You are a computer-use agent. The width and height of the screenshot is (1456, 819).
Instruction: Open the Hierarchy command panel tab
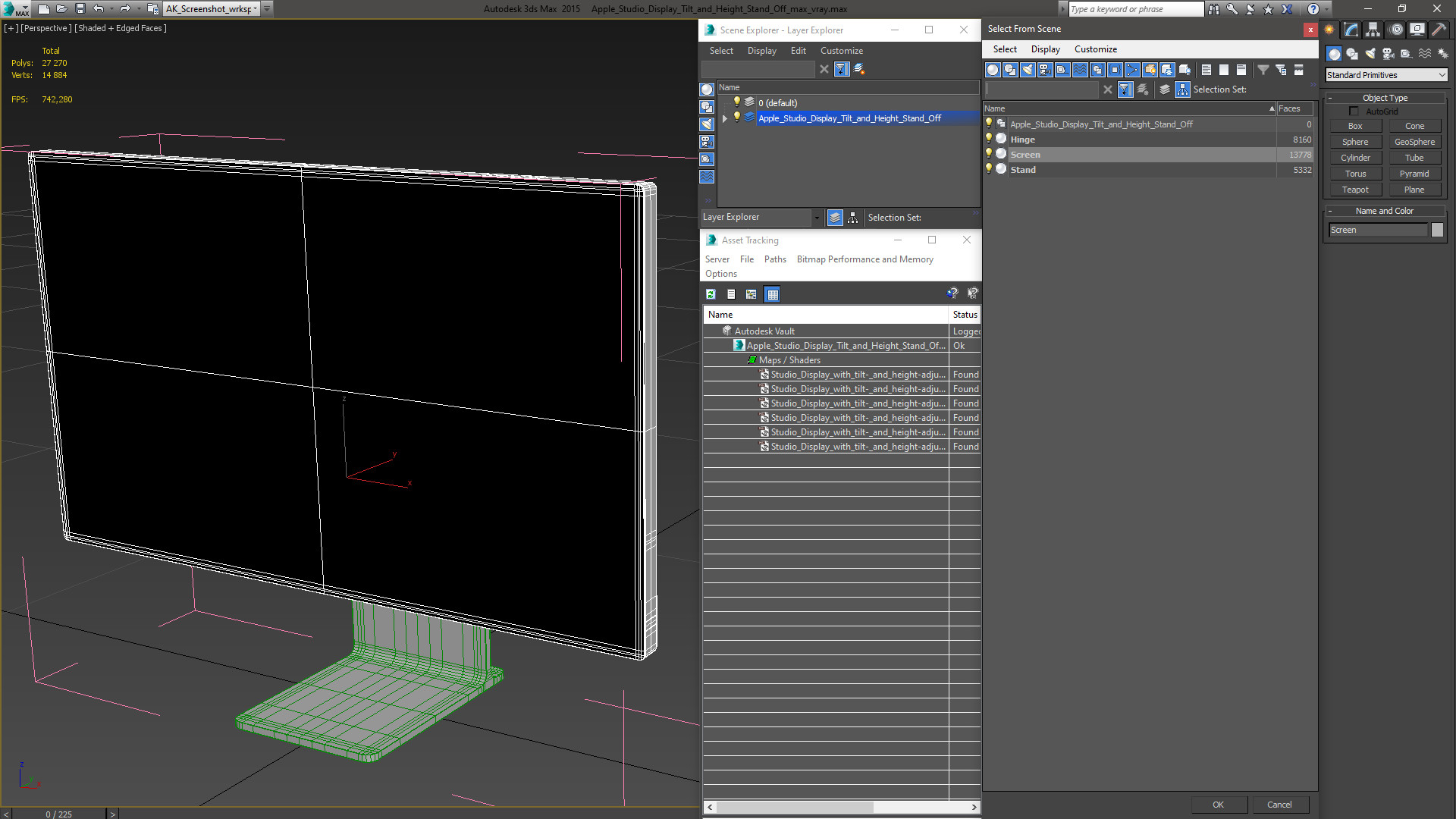1373,30
